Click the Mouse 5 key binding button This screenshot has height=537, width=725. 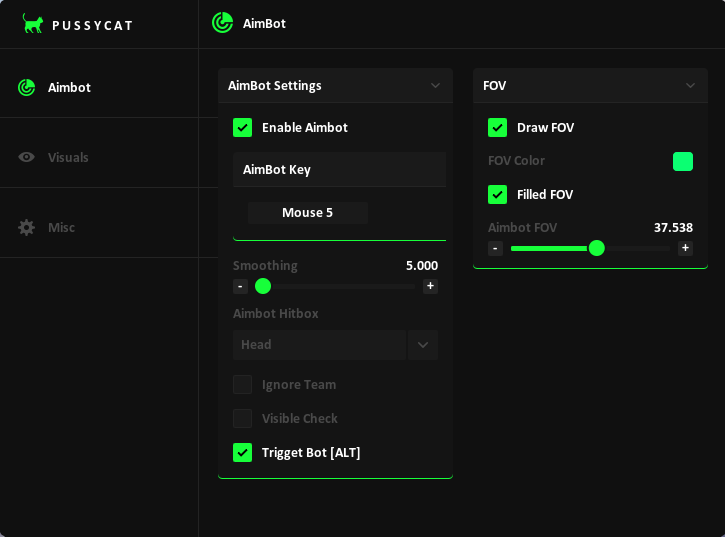[308, 213]
